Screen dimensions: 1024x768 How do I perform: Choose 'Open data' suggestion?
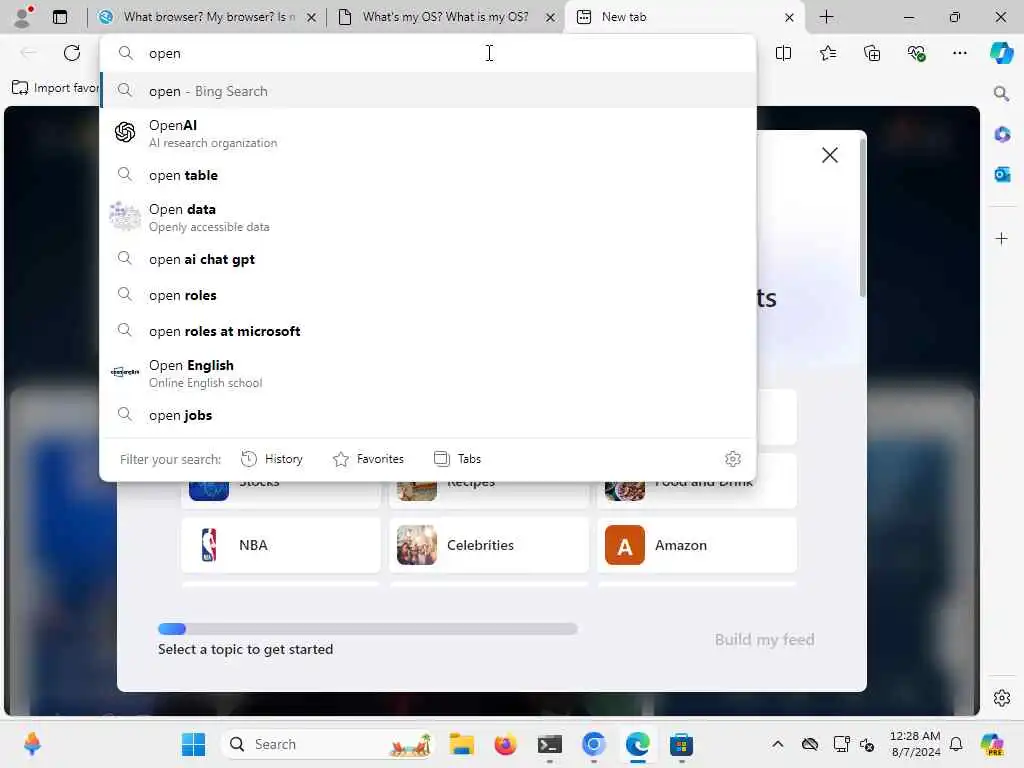tap(428, 217)
